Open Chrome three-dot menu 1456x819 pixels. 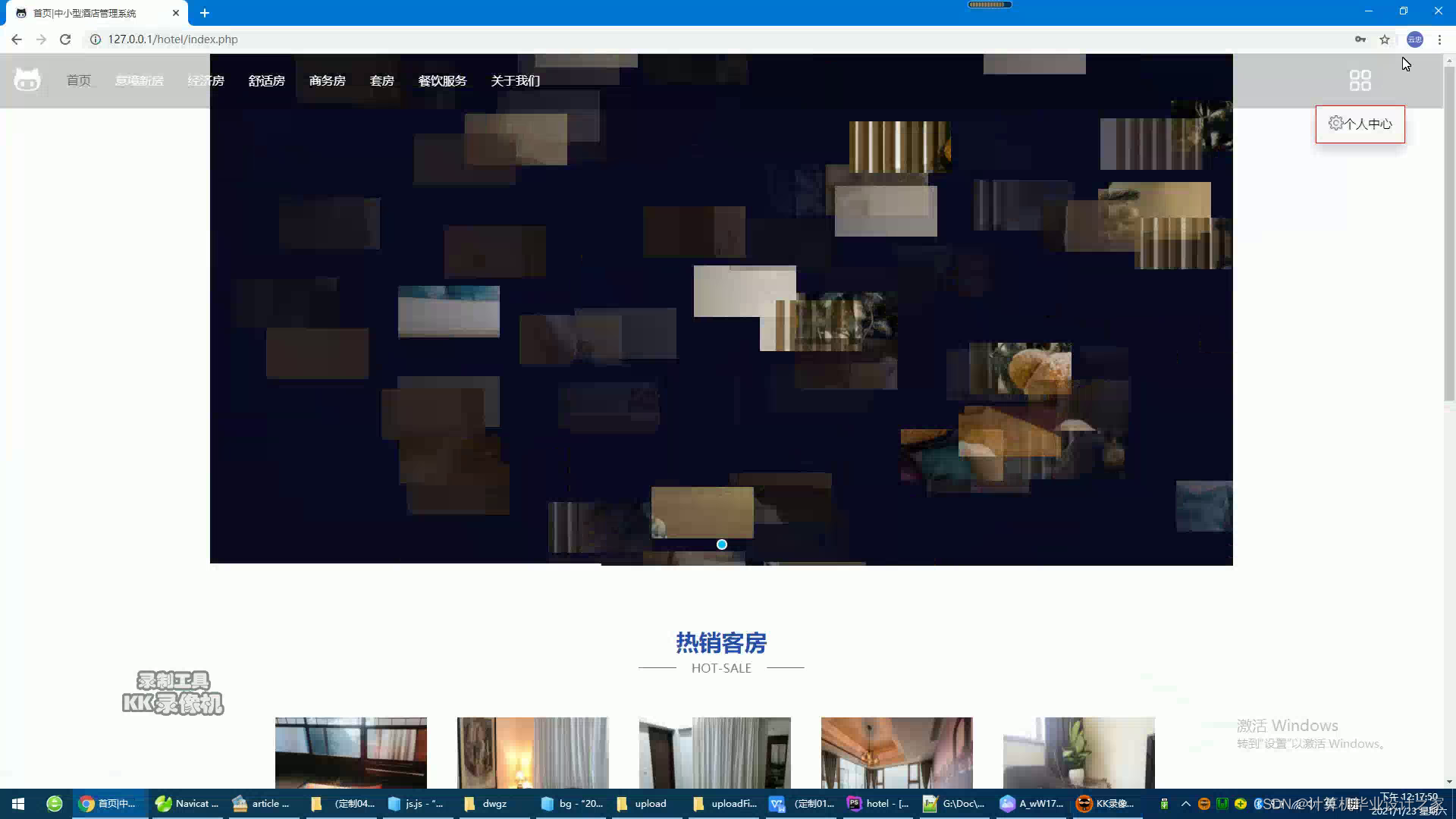1439,39
